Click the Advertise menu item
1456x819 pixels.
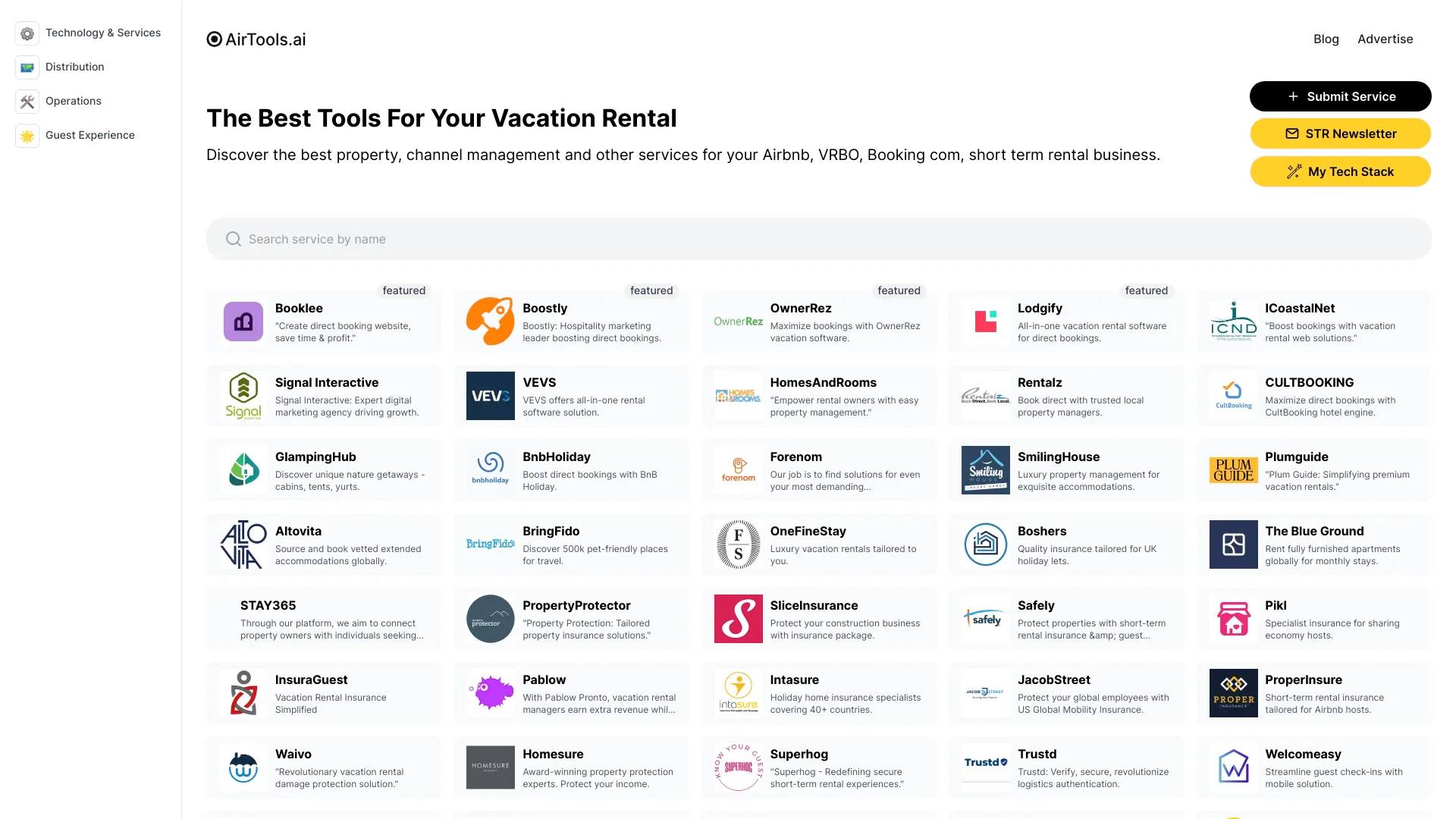(1385, 39)
